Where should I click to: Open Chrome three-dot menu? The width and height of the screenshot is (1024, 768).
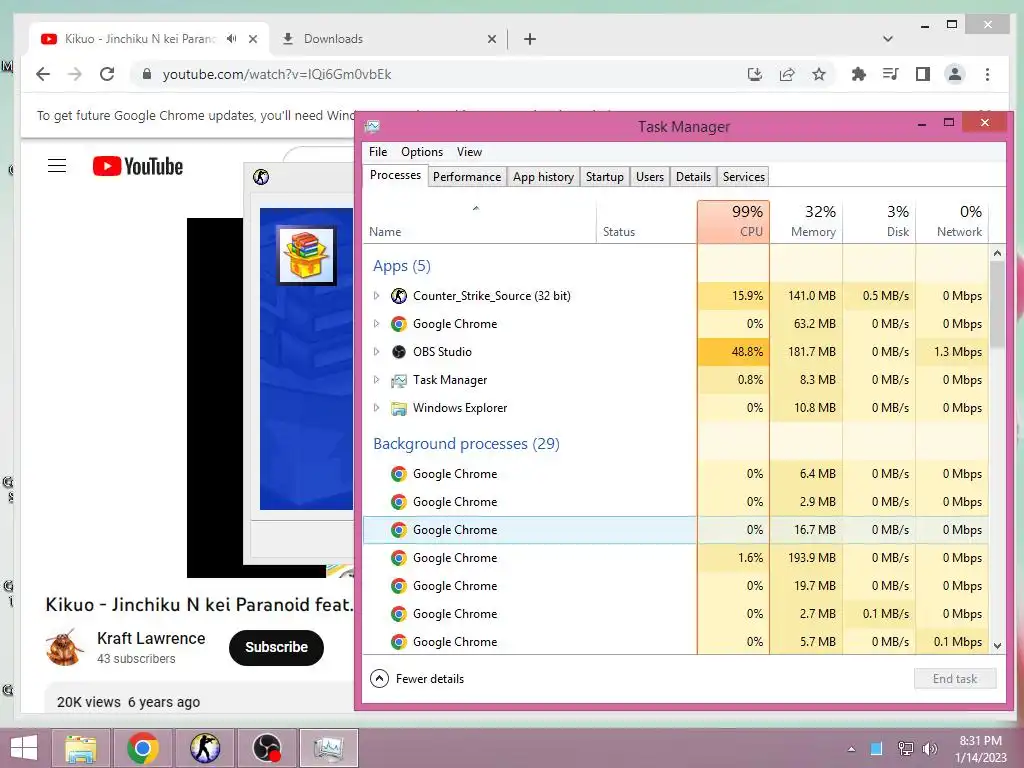click(987, 74)
